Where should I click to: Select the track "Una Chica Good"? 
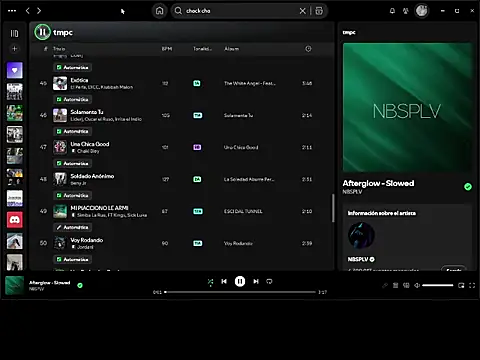pos(90,144)
